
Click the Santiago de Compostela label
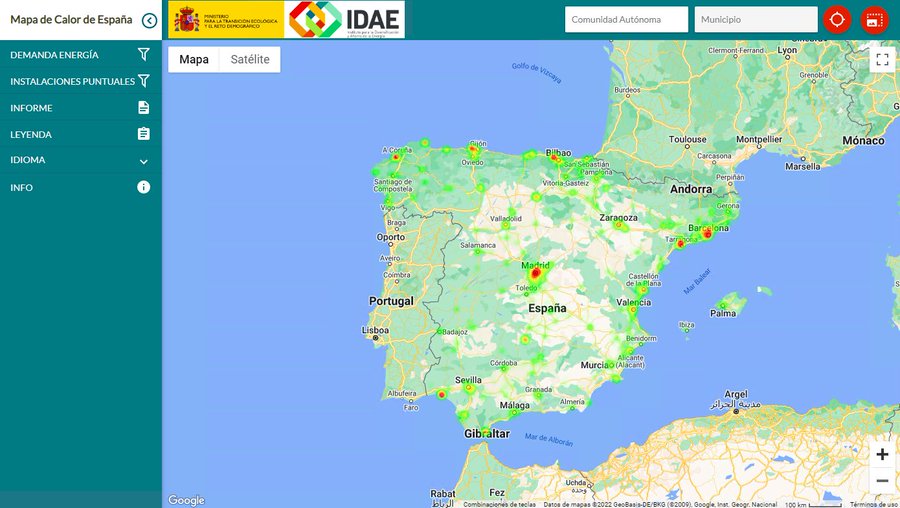[x=393, y=185]
